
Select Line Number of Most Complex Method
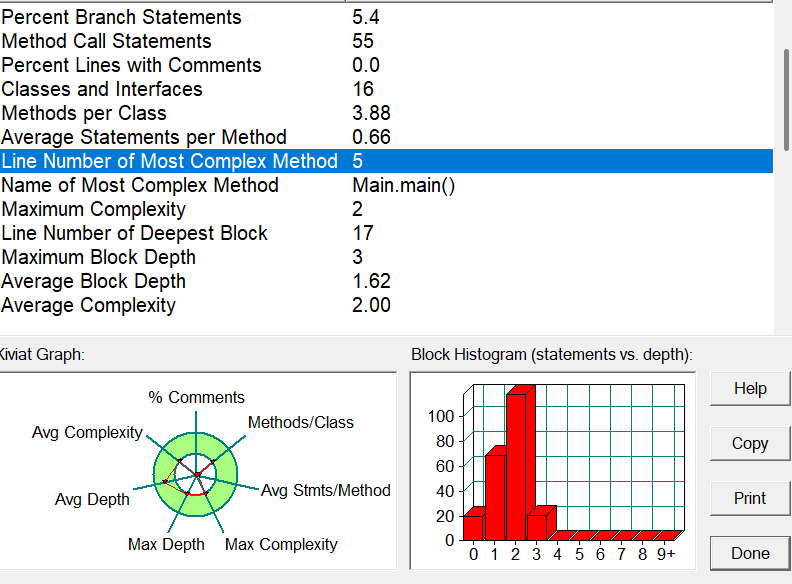386,161
